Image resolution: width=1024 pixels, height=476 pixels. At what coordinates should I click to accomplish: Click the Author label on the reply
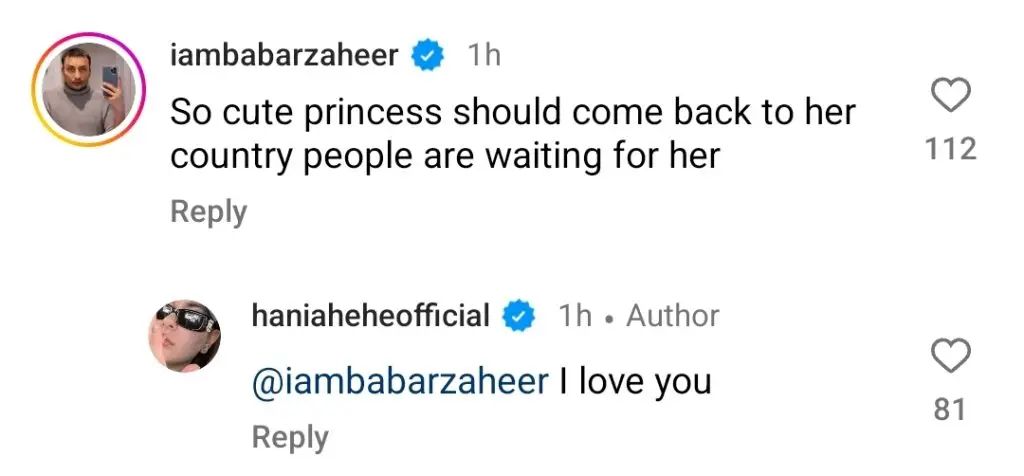pyautogui.click(x=673, y=317)
